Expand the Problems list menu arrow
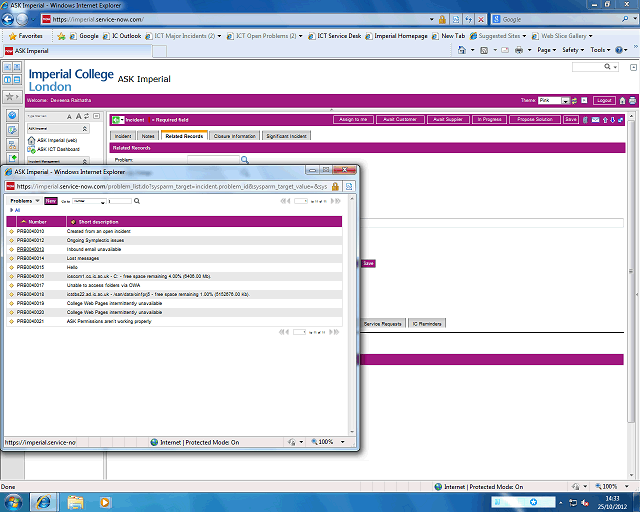 pyautogui.click(x=37, y=201)
